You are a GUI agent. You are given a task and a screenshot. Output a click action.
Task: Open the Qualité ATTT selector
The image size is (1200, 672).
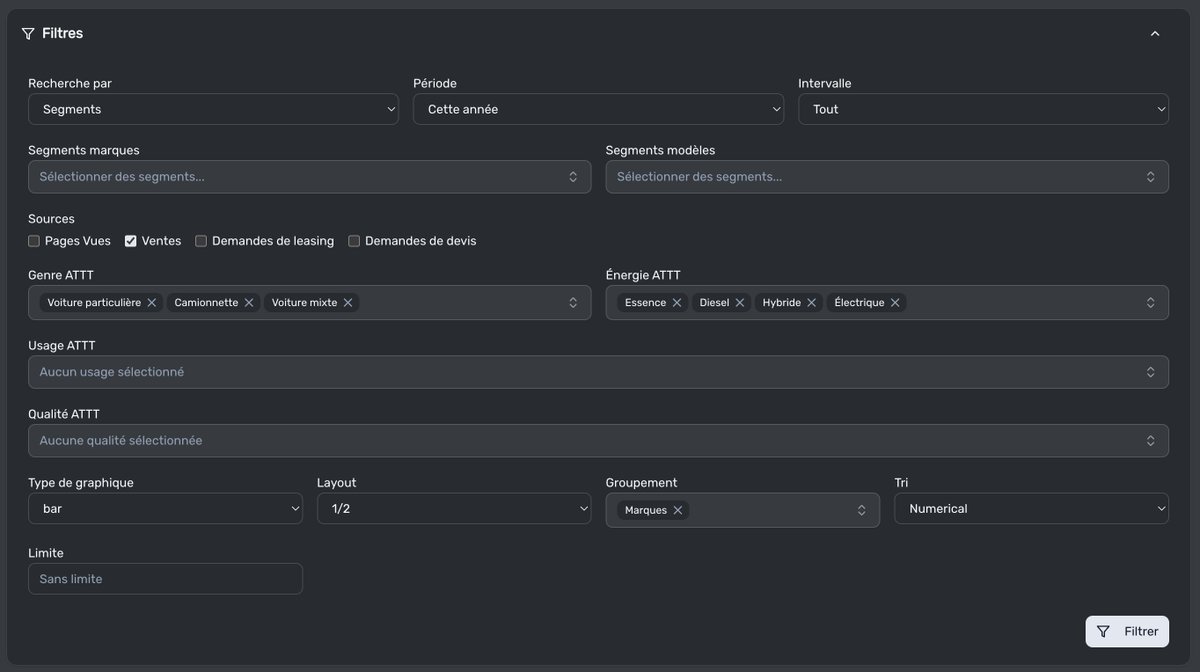(598, 441)
